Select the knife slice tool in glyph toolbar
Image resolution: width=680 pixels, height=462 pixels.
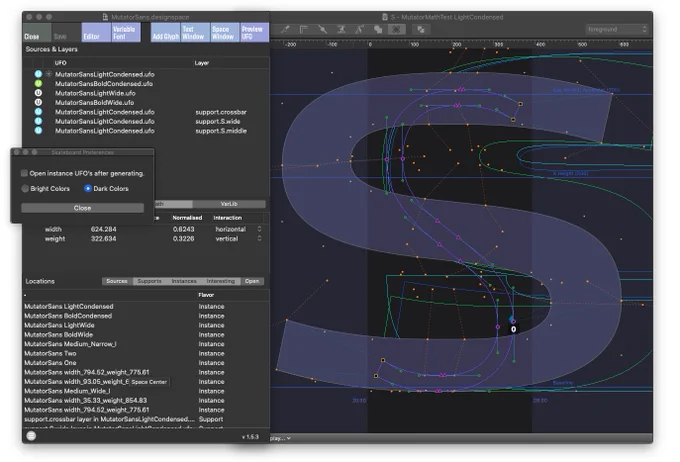pyautogui.click(x=322, y=29)
